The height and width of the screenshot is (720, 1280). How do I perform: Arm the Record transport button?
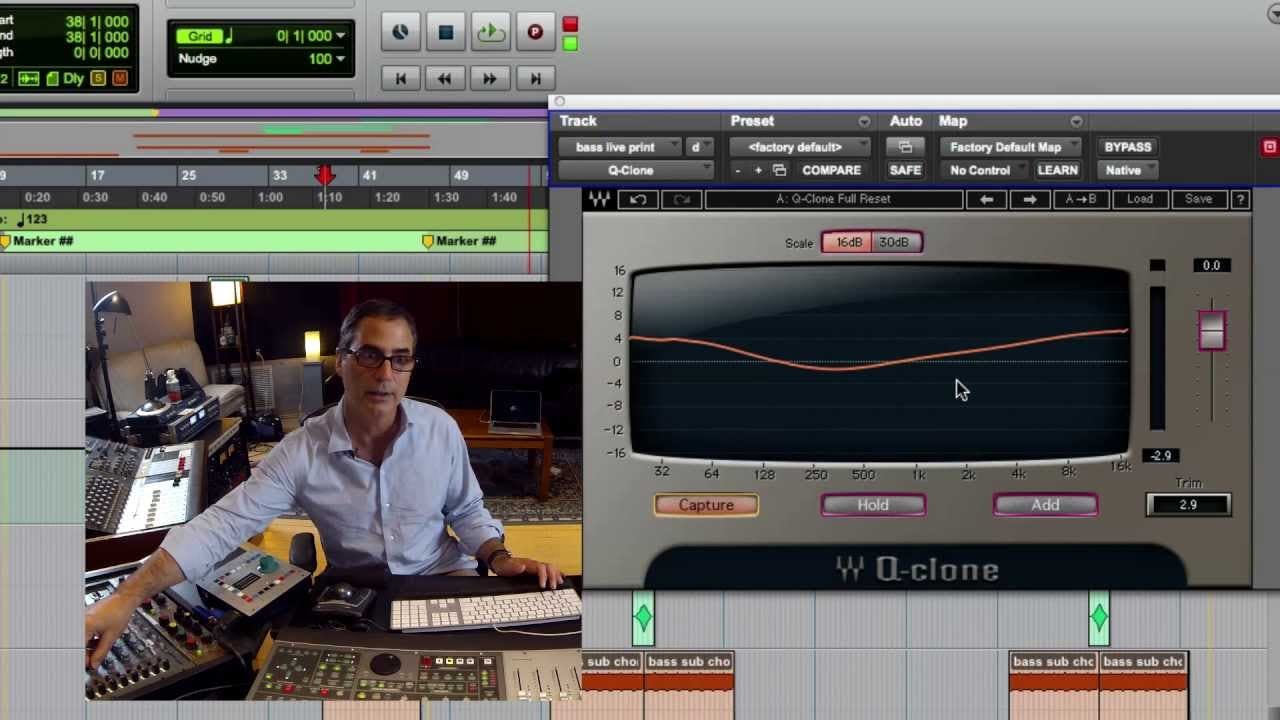click(535, 32)
